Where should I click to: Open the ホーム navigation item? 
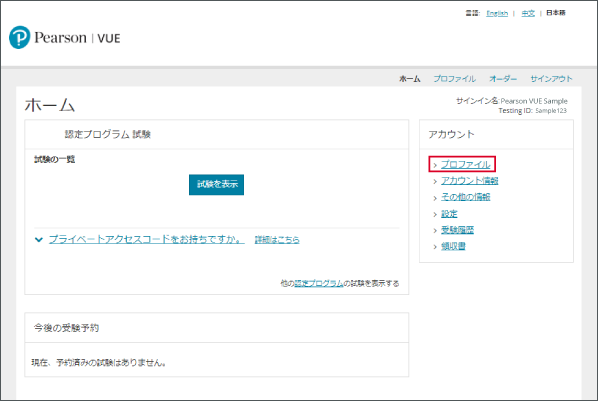[410, 79]
